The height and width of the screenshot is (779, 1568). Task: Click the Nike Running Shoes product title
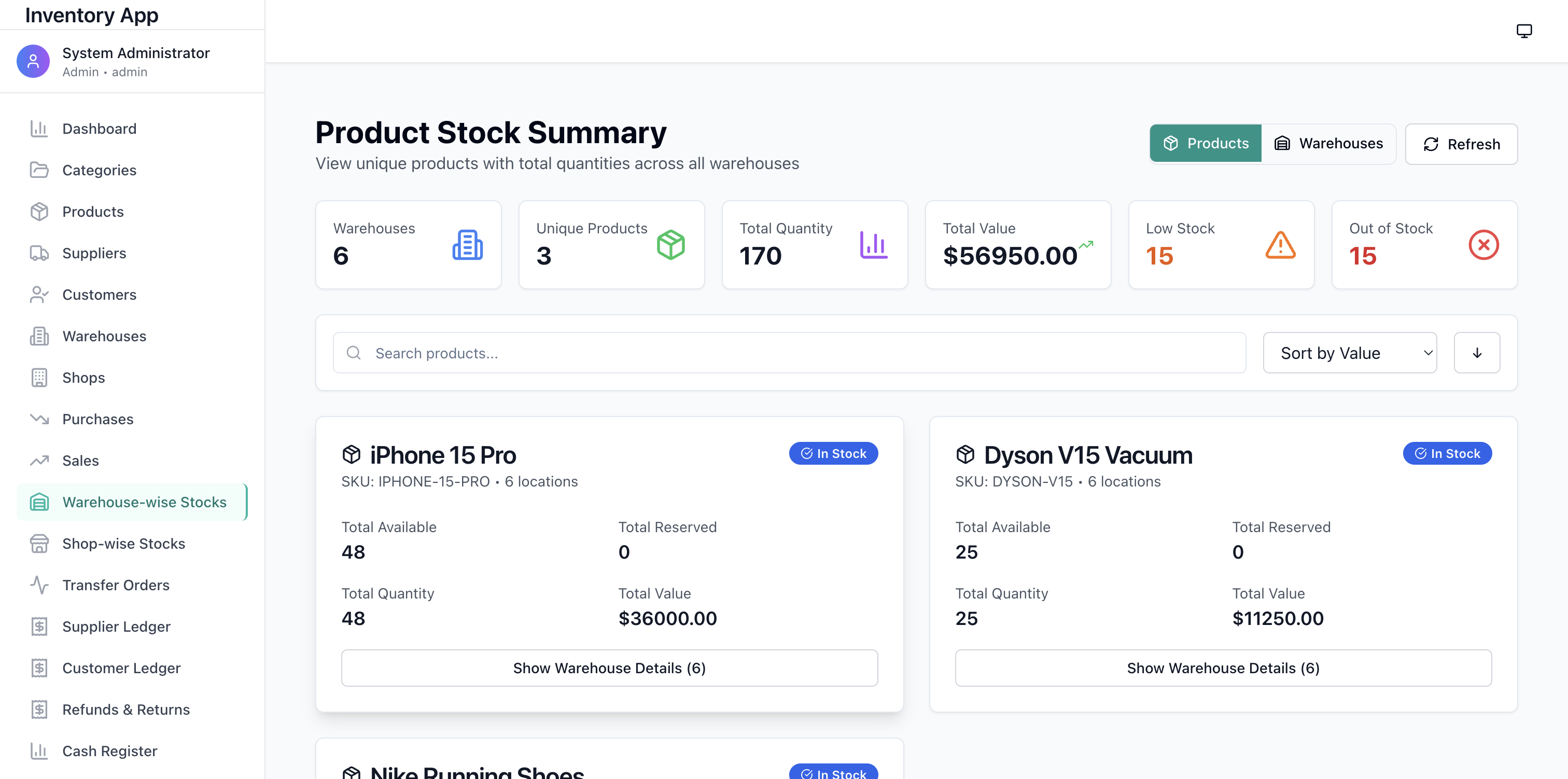477,772
